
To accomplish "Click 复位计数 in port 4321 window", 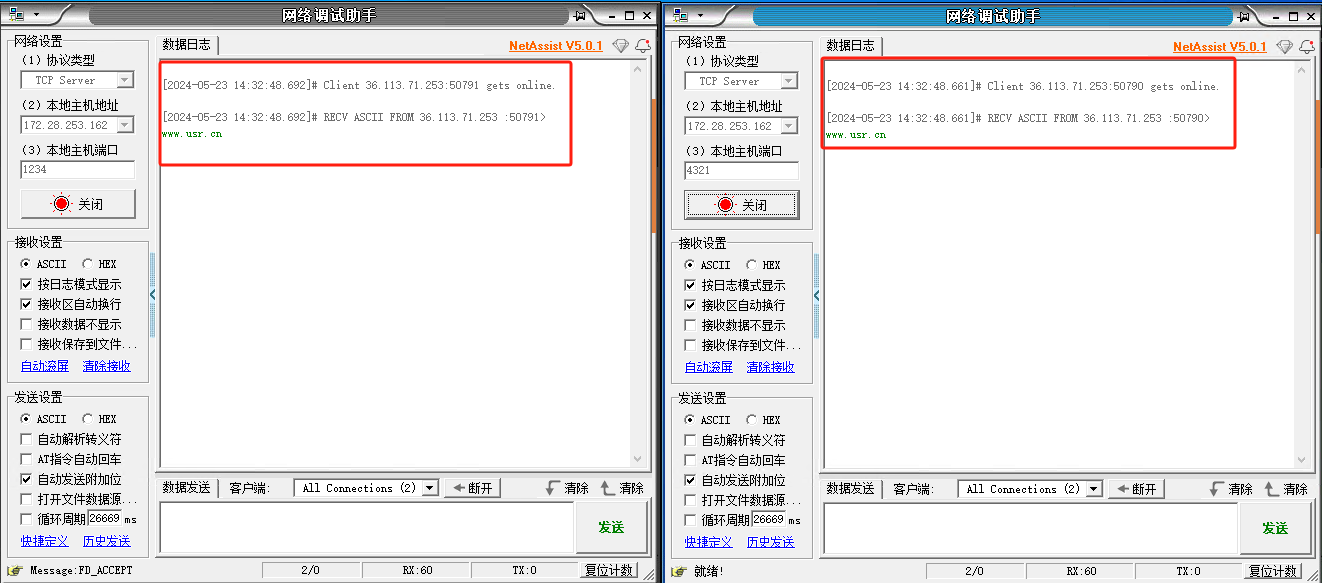I will tap(1273, 571).
